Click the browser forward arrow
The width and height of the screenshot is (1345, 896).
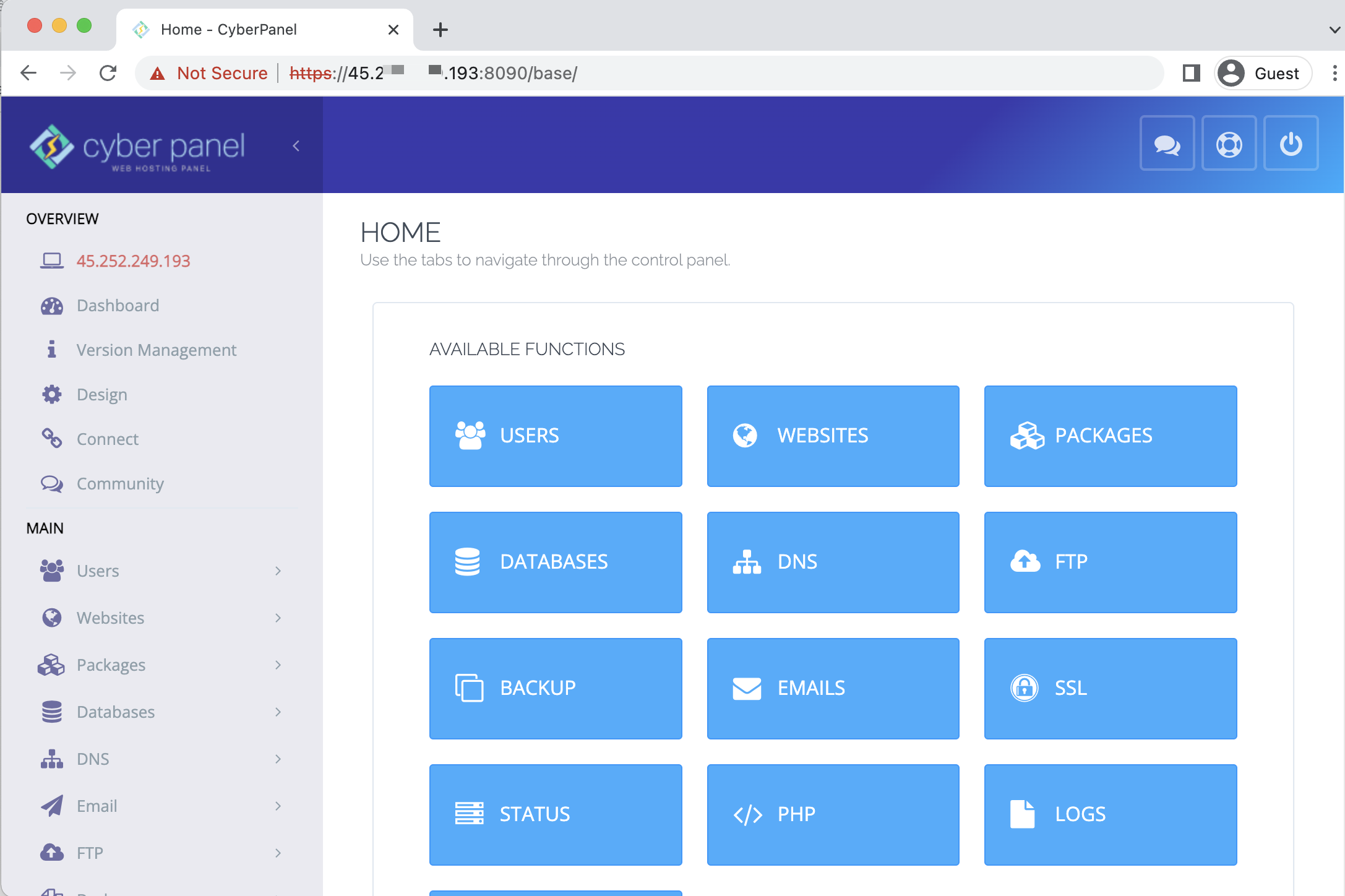pyautogui.click(x=68, y=73)
